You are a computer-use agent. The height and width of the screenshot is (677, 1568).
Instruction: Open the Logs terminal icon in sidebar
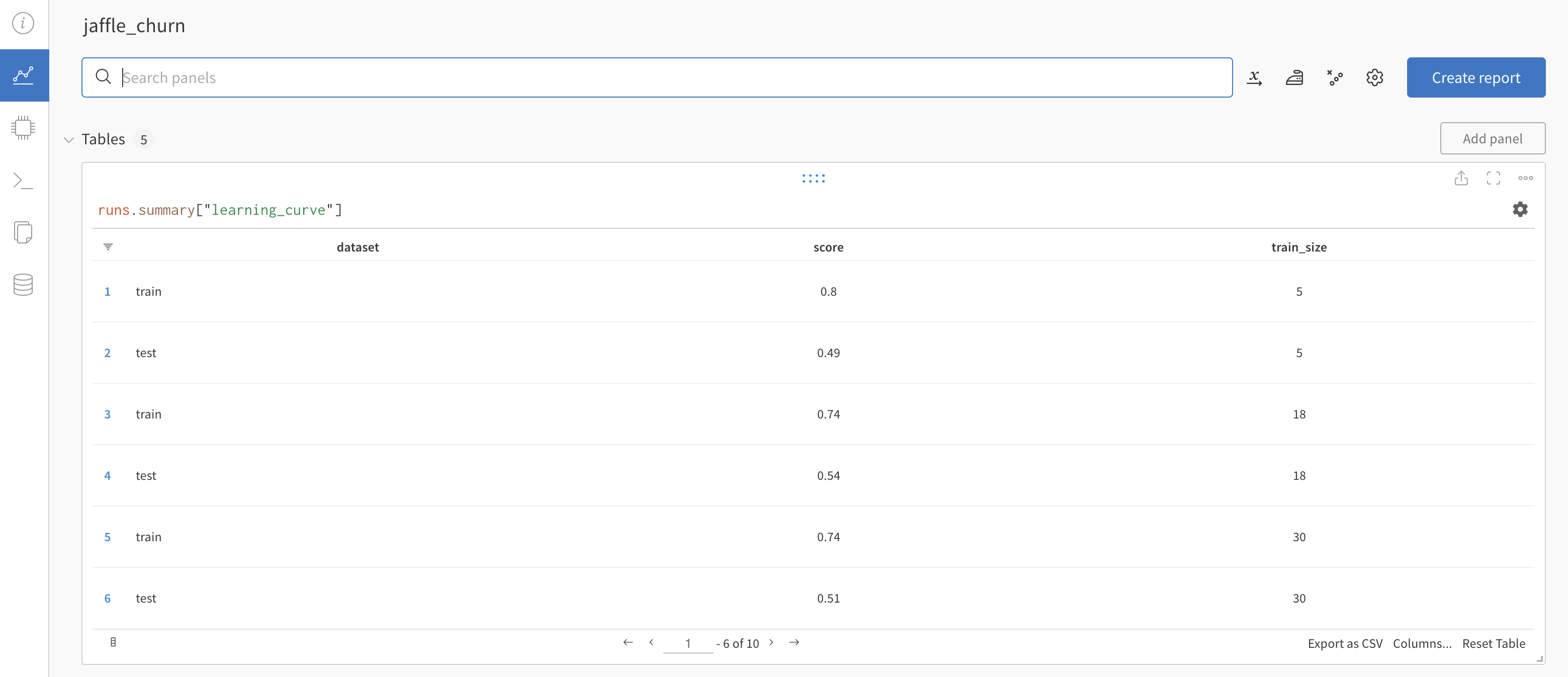click(x=23, y=180)
